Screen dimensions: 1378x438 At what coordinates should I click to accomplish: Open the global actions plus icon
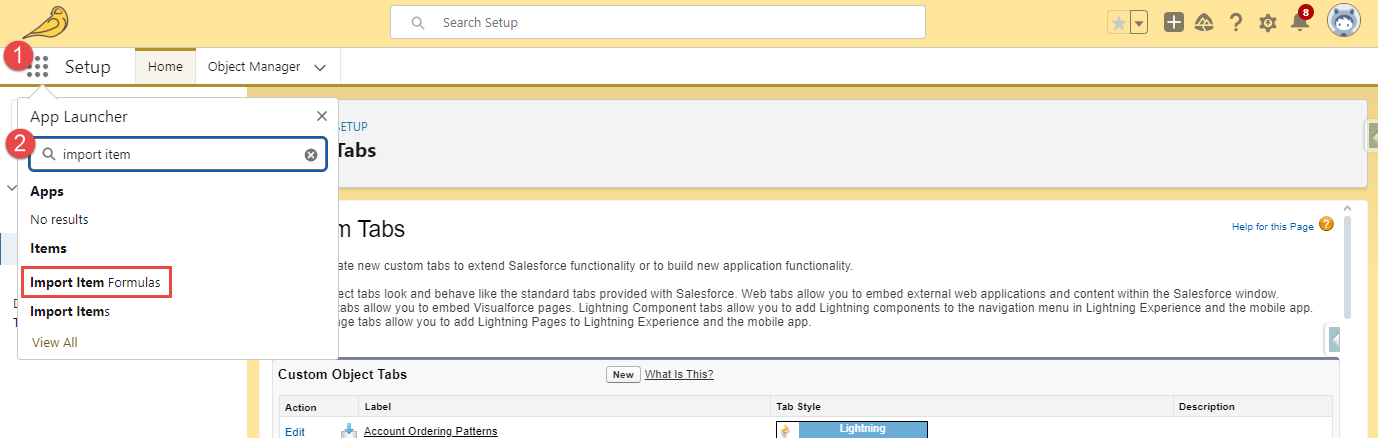[x=1174, y=22]
